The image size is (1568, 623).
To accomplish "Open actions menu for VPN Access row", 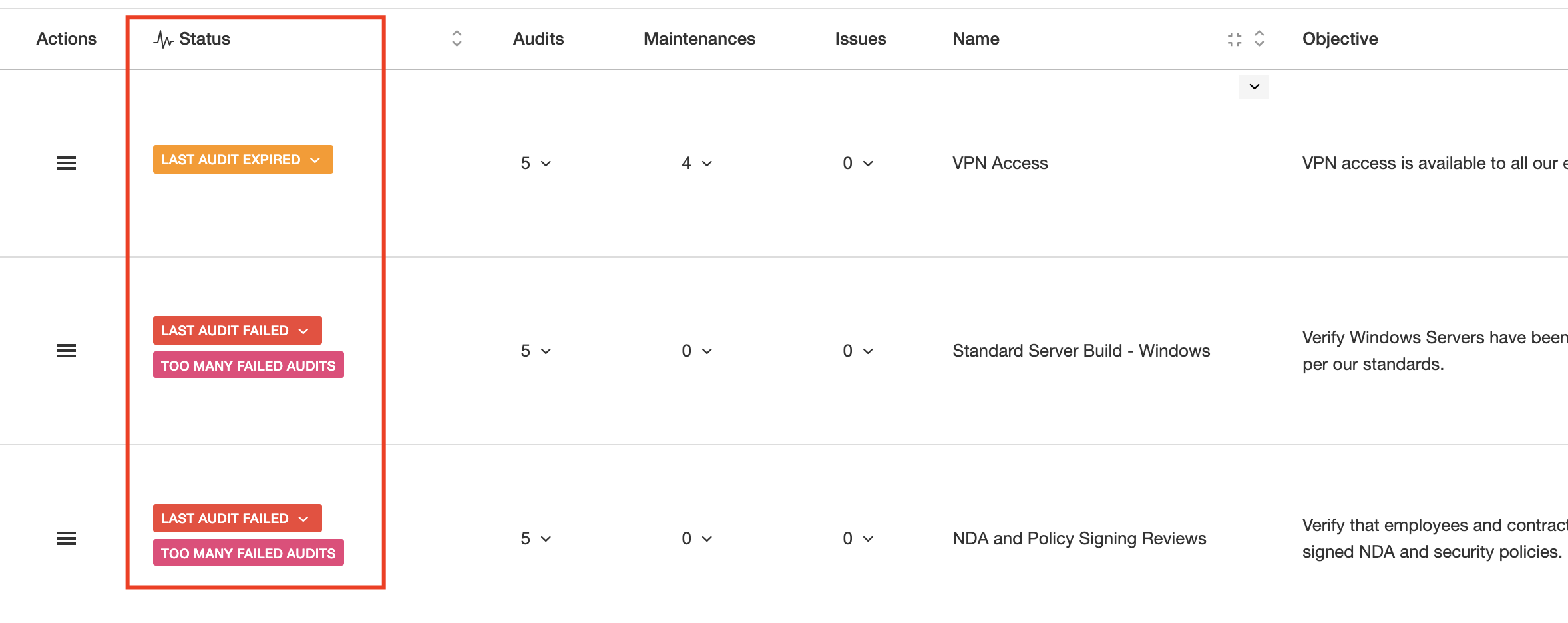I will (67, 163).
